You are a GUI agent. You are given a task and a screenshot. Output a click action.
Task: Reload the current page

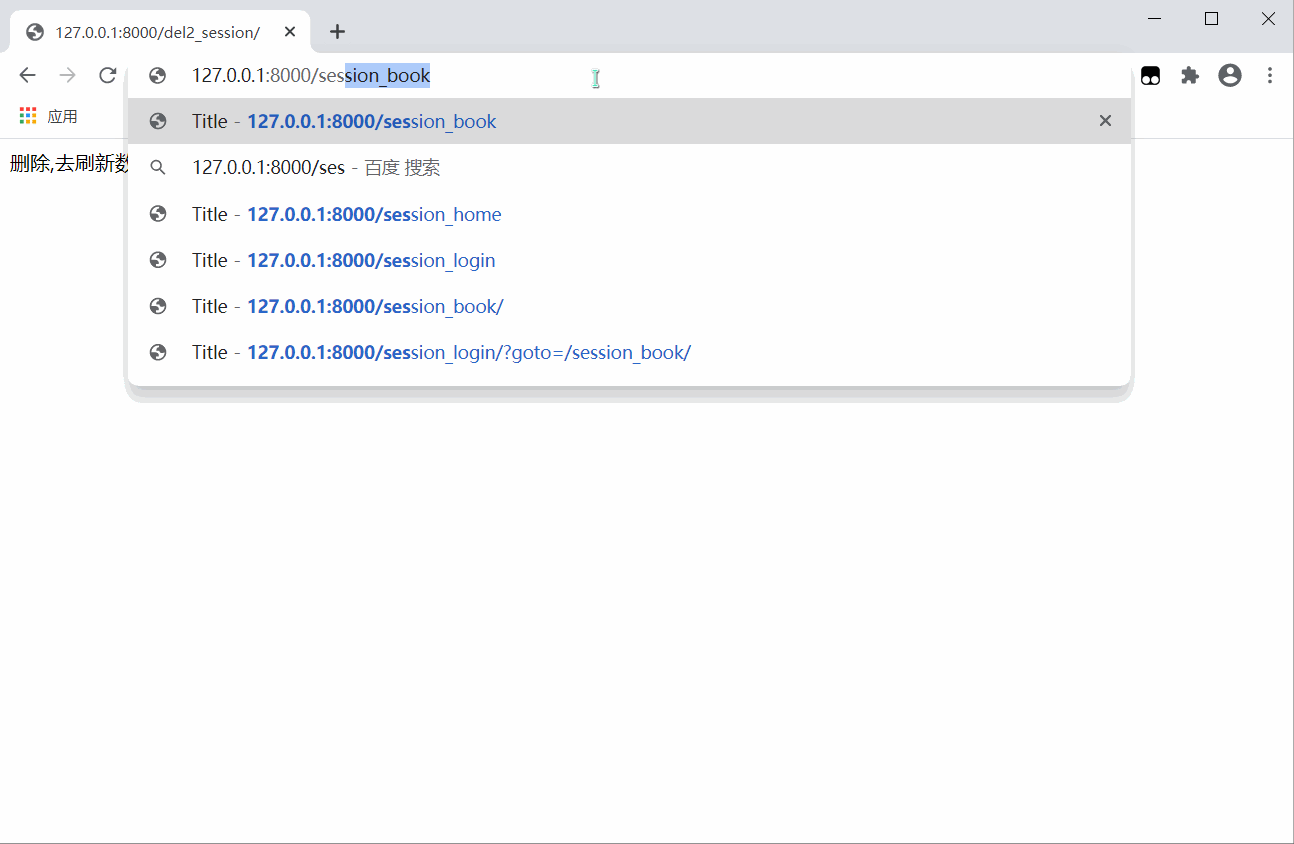tap(107, 75)
